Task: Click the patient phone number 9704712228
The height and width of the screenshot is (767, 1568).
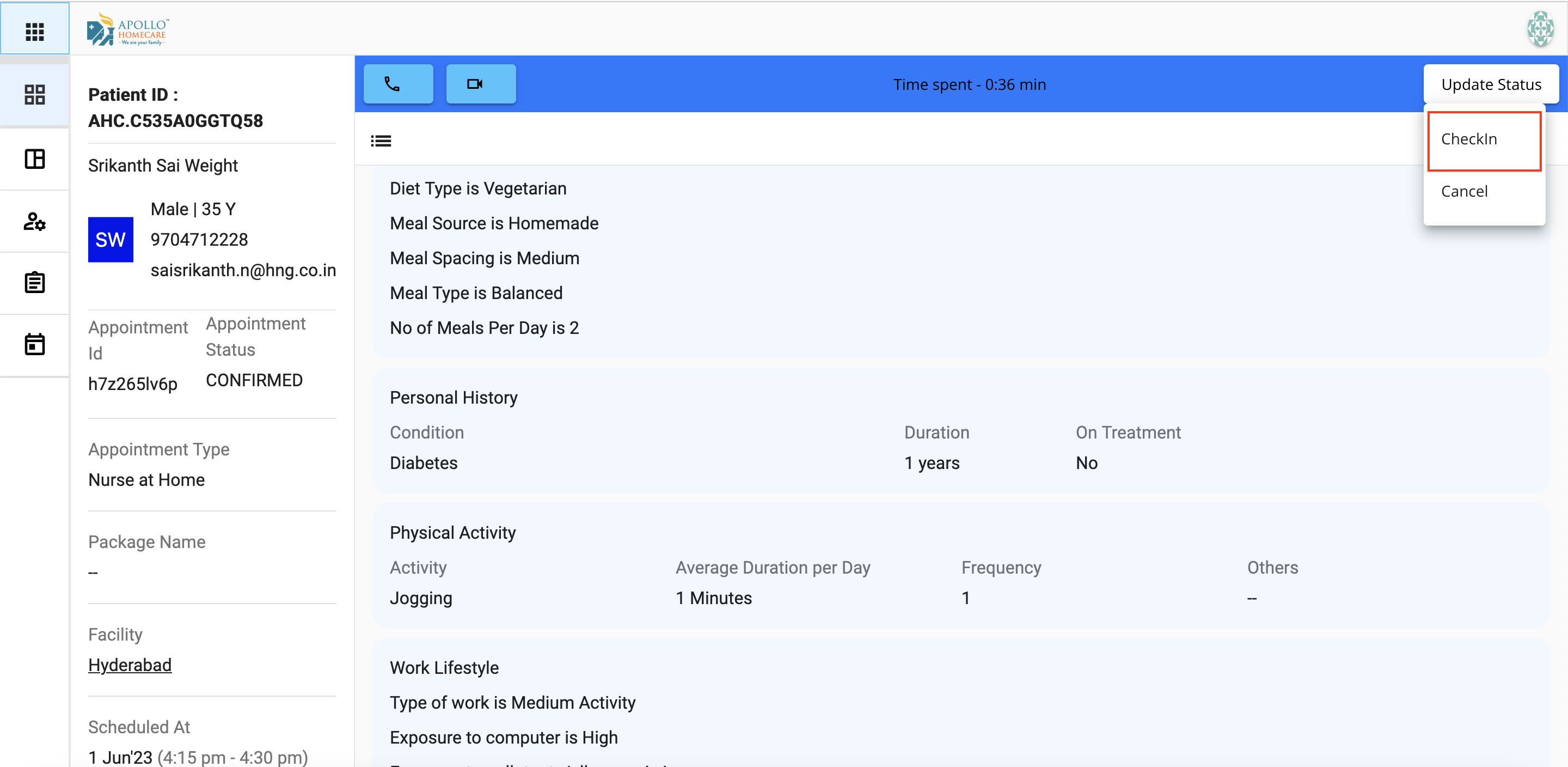Action: click(x=199, y=240)
